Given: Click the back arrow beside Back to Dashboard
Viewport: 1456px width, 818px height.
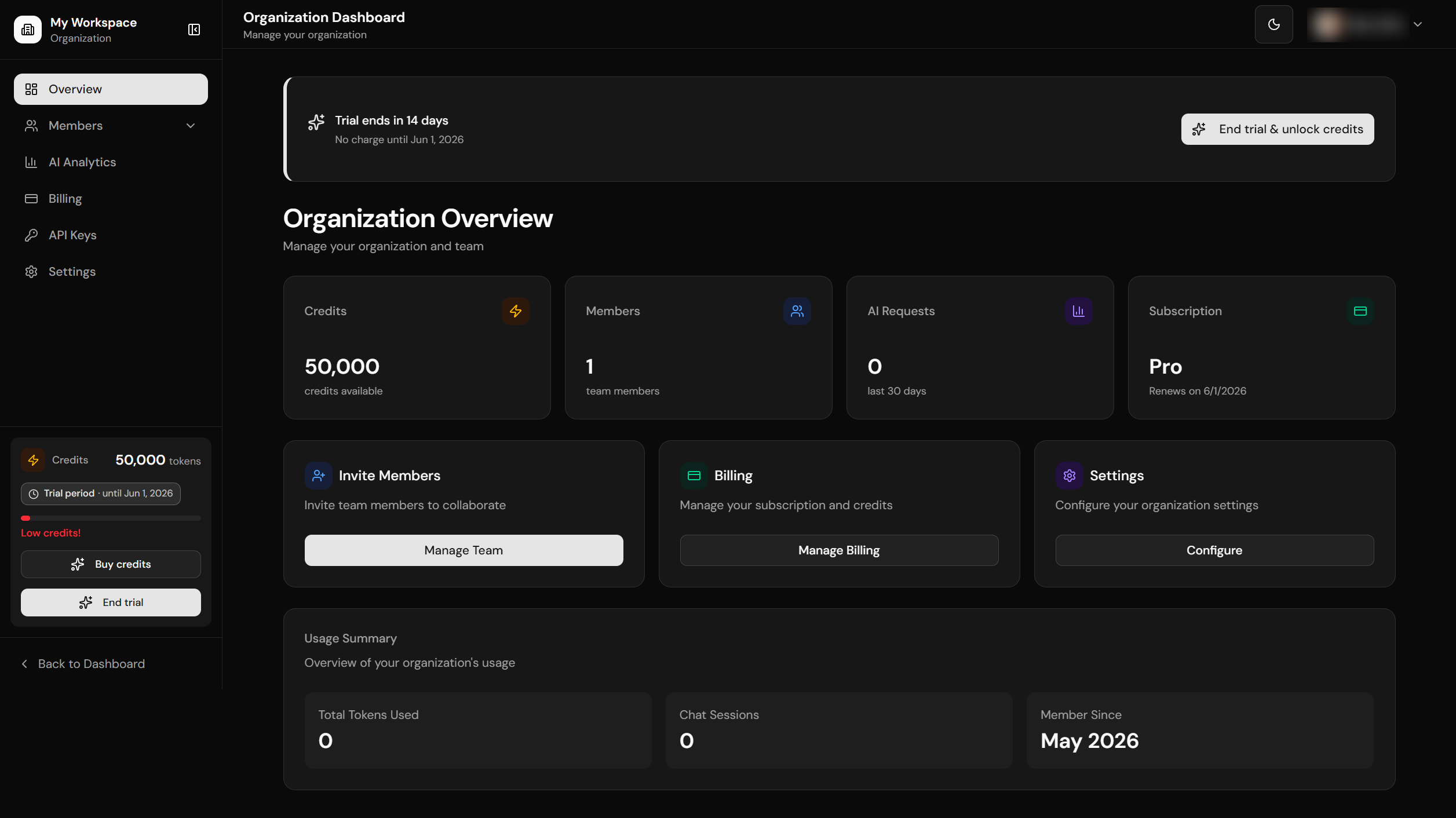Looking at the screenshot, I should point(24,664).
